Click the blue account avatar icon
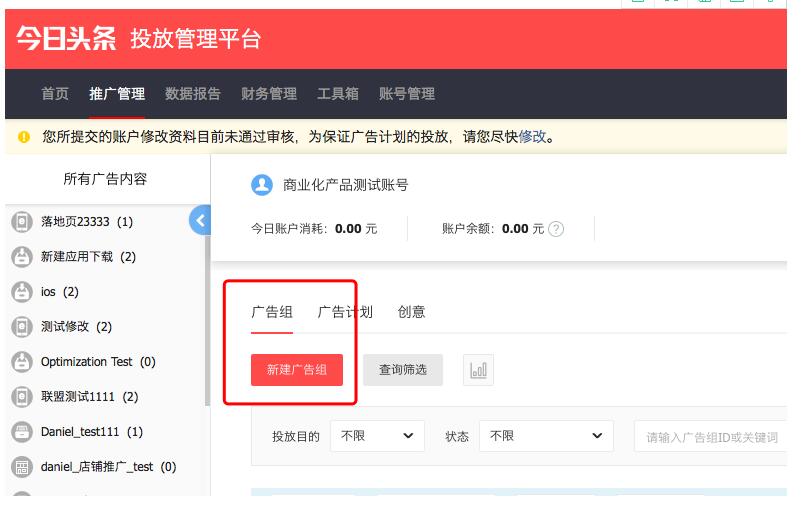Image resolution: width=804 pixels, height=506 pixels. click(262, 185)
